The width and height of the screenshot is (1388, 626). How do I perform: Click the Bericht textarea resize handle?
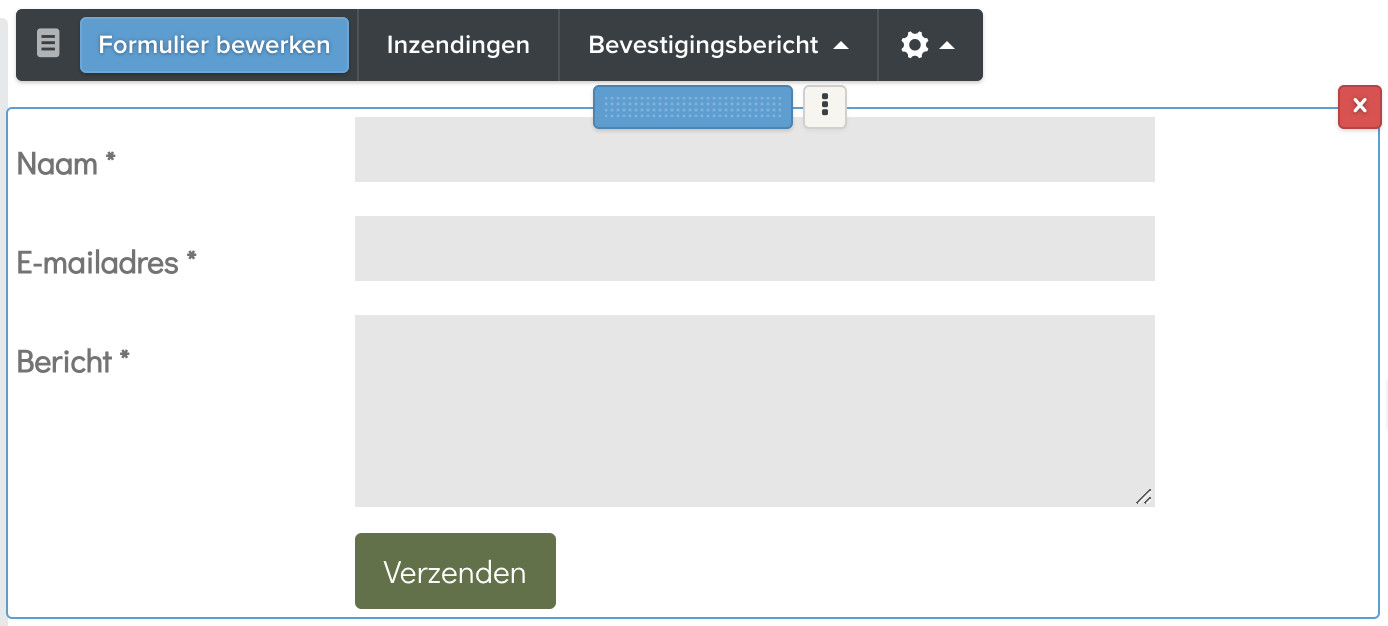(x=1144, y=496)
